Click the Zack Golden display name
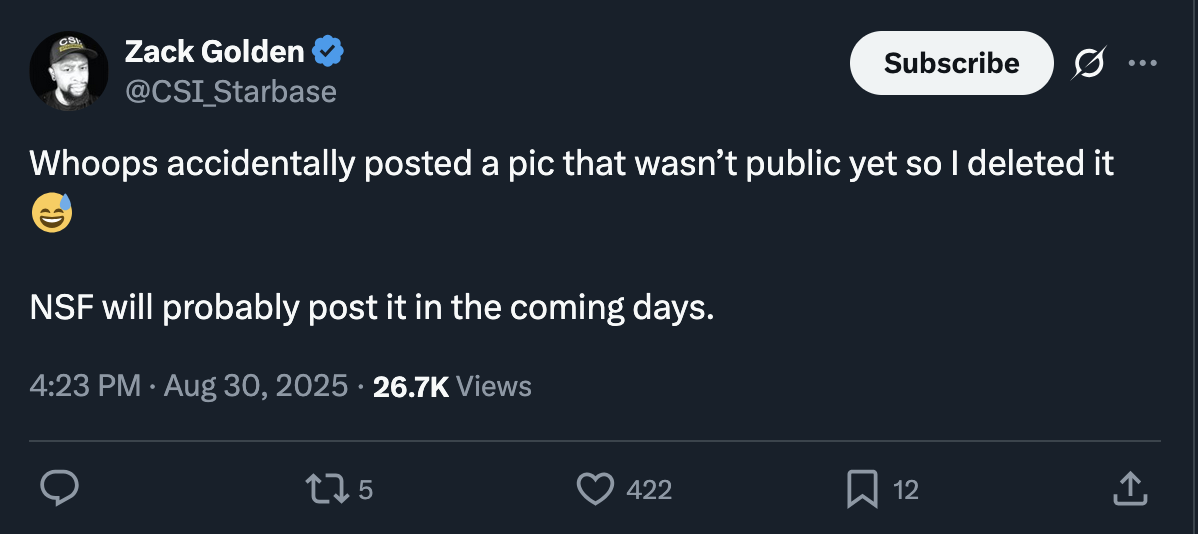The height and width of the screenshot is (534, 1198). point(214,52)
